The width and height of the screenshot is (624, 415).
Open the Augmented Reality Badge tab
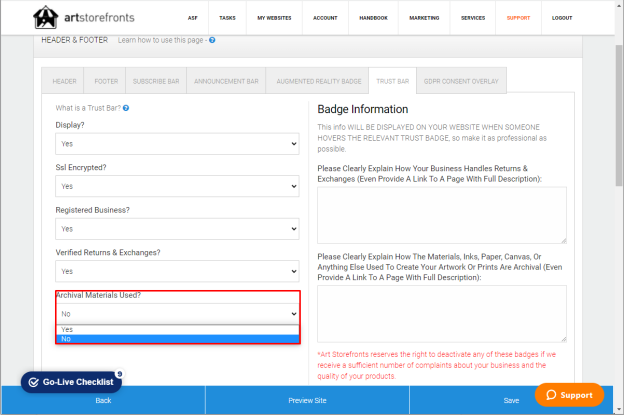319,81
